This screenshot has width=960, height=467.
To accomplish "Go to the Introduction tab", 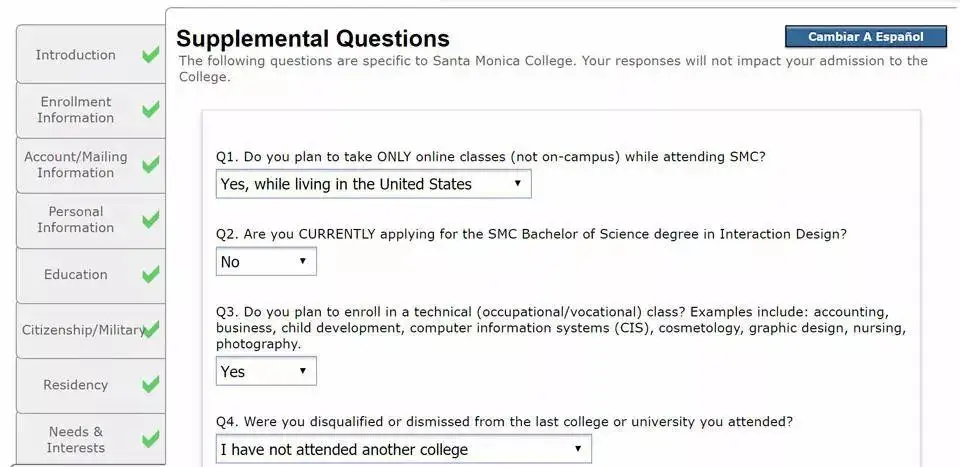I will click(76, 55).
